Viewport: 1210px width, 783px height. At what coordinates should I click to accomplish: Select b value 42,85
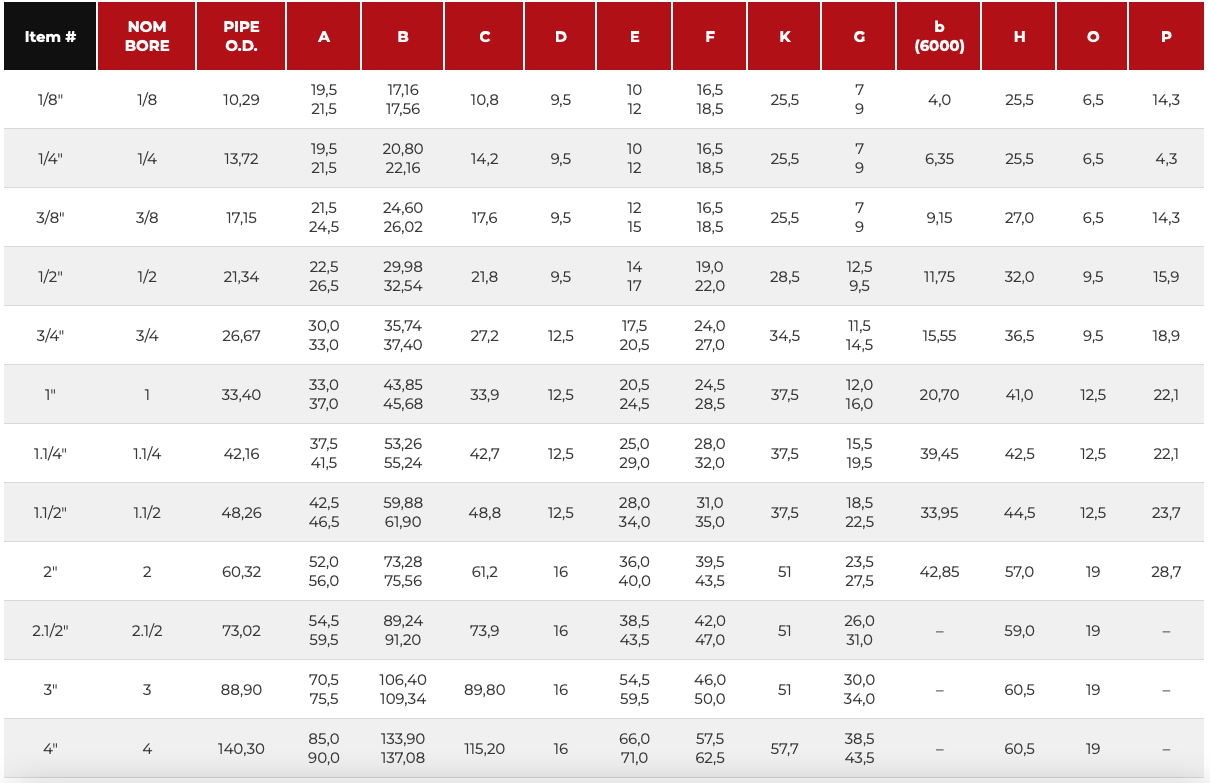point(939,572)
